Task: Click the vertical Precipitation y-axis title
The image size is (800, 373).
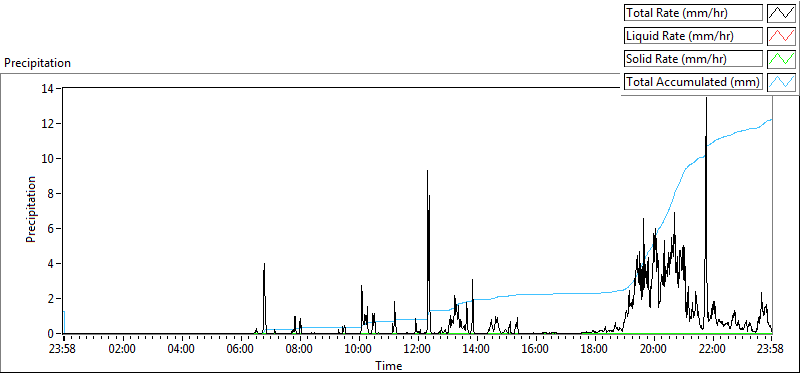Action: click(x=31, y=210)
